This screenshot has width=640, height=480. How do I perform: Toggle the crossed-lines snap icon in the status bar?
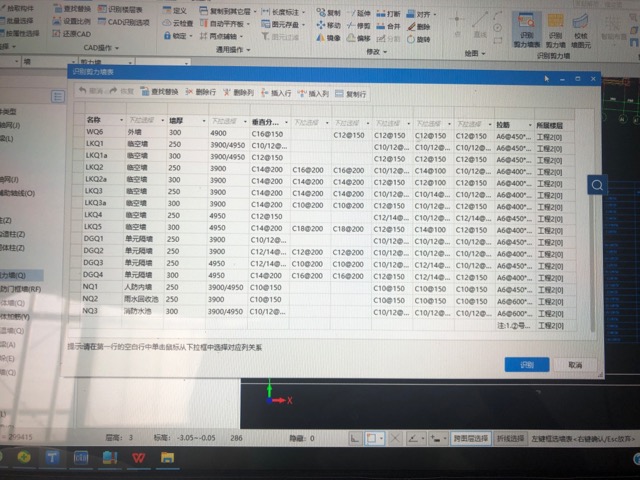pyautogui.click(x=395, y=439)
